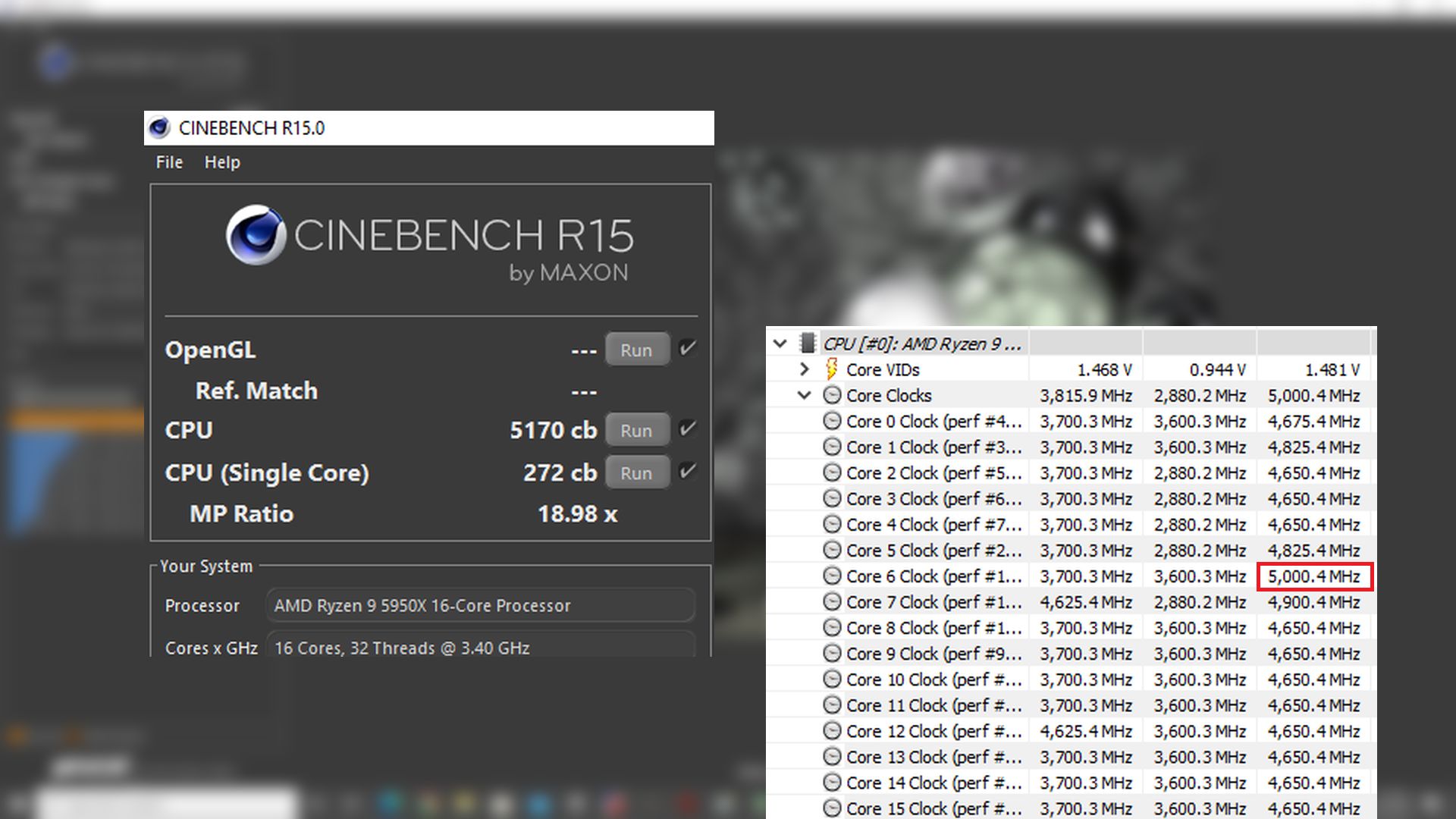Open the Help menu in Cinebench
This screenshot has width=1456, height=819.
point(222,162)
